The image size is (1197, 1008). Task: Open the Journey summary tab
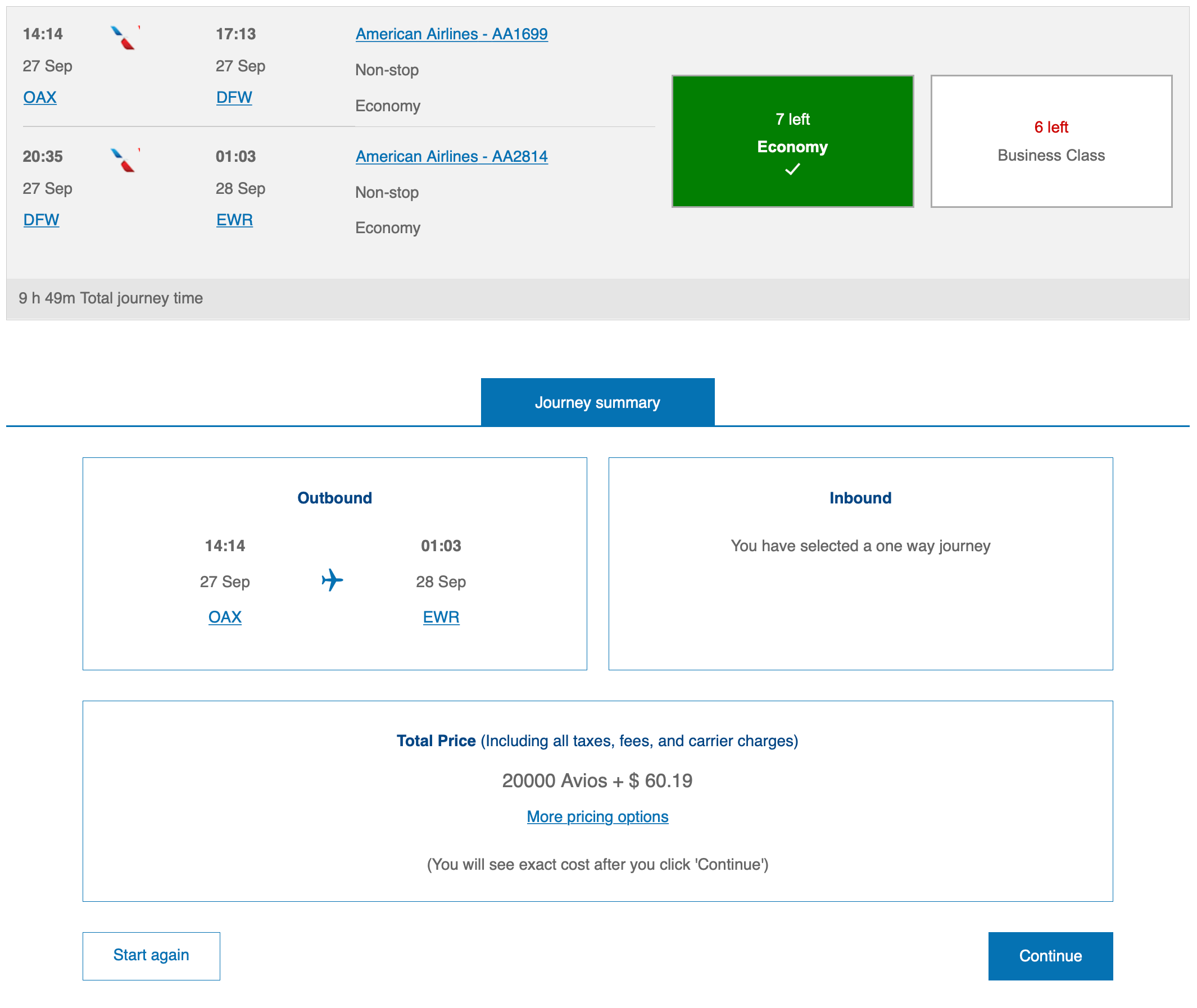coord(598,402)
